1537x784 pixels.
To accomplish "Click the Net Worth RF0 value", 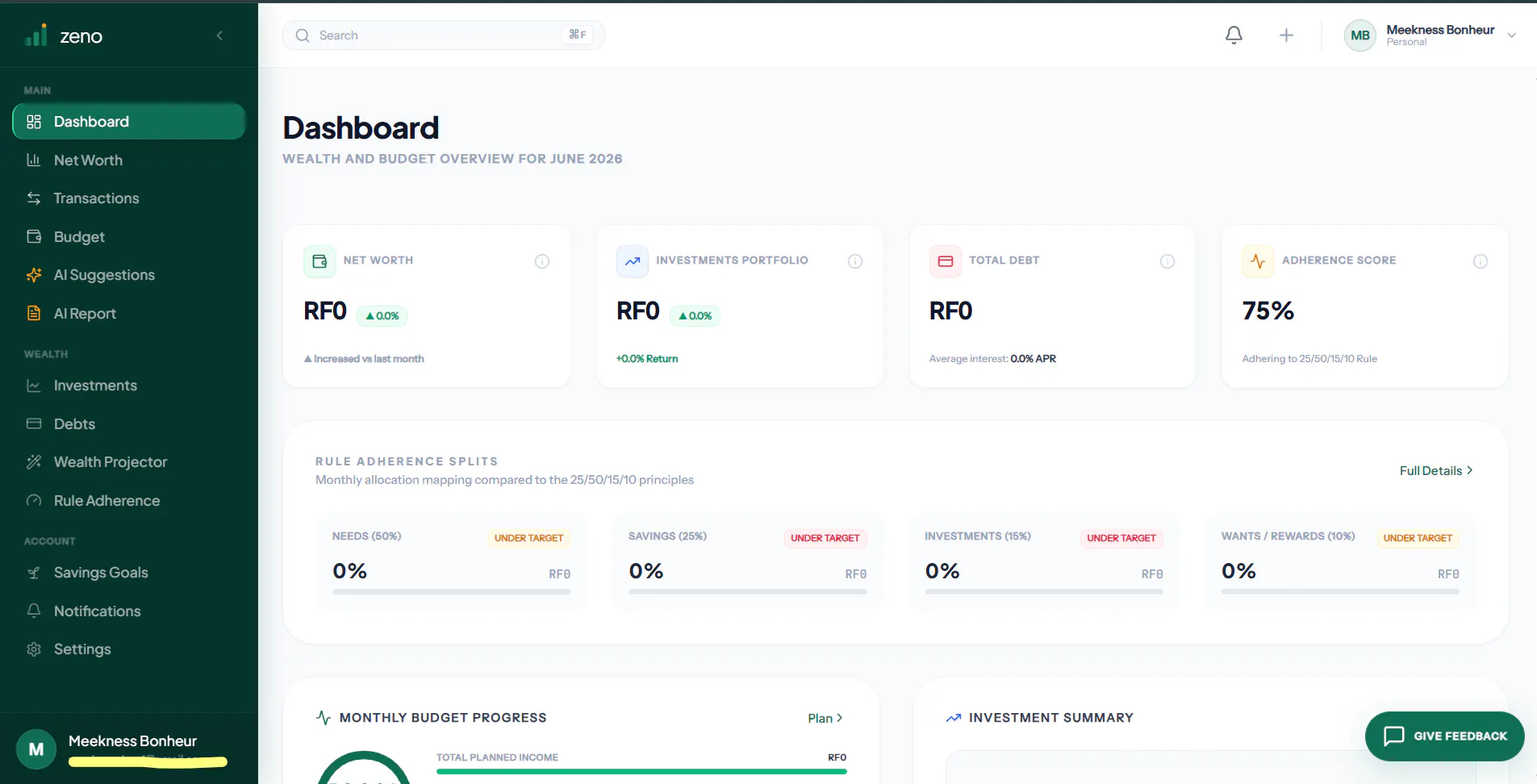I will [325, 311].
